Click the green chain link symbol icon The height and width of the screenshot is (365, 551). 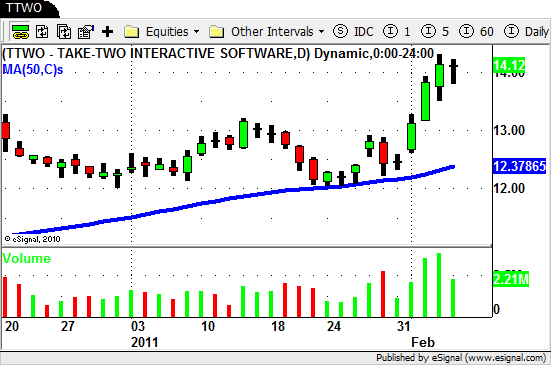point(21,32)
